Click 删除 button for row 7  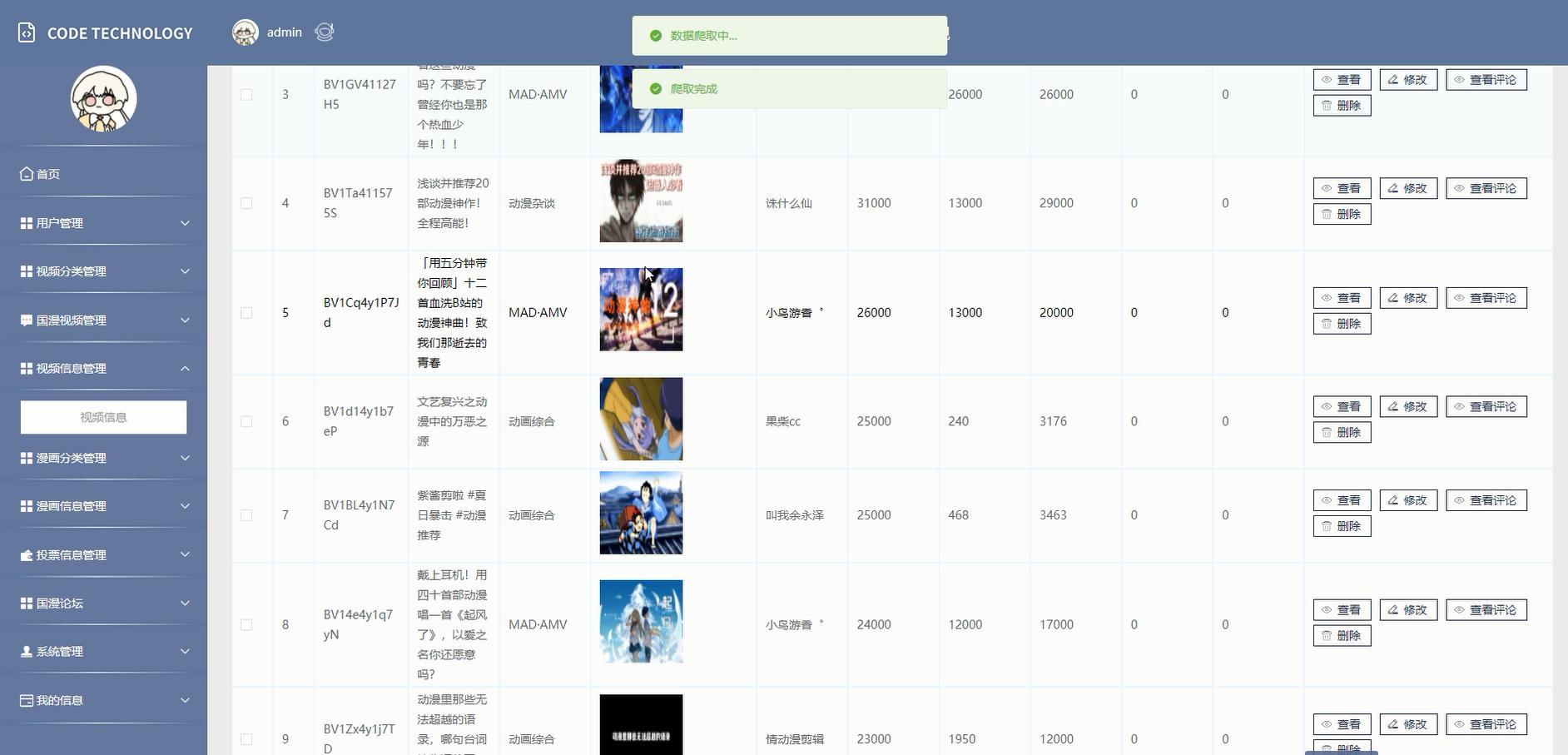1342,526
